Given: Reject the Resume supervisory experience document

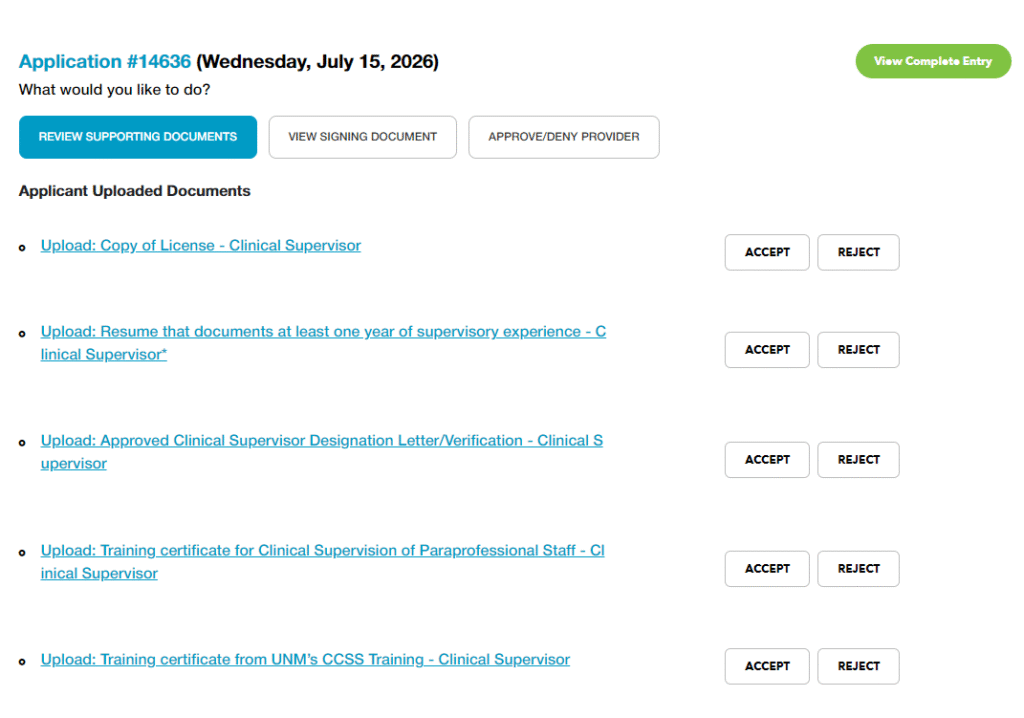Looking at the screenshot, I should click(858, 350).
